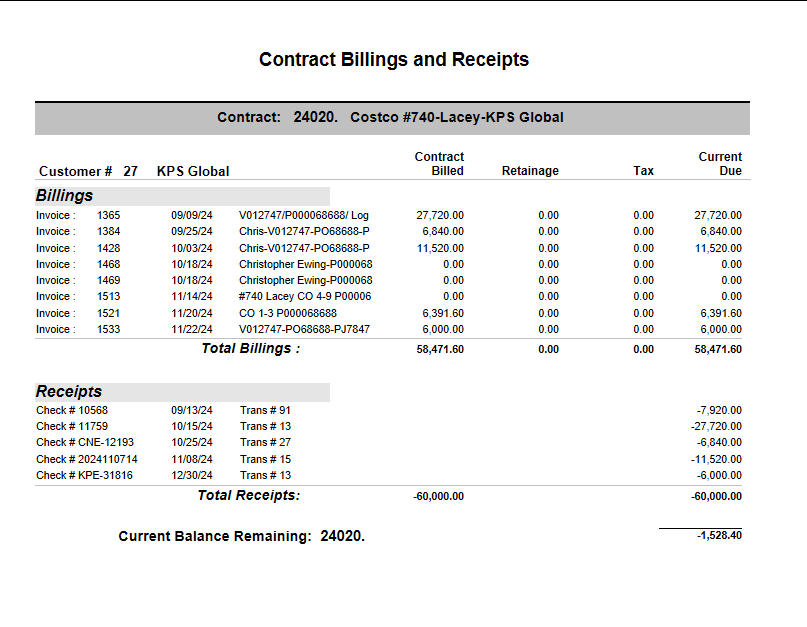
Task: Click the 'Billings' section heading
Action: click(64, 196)
